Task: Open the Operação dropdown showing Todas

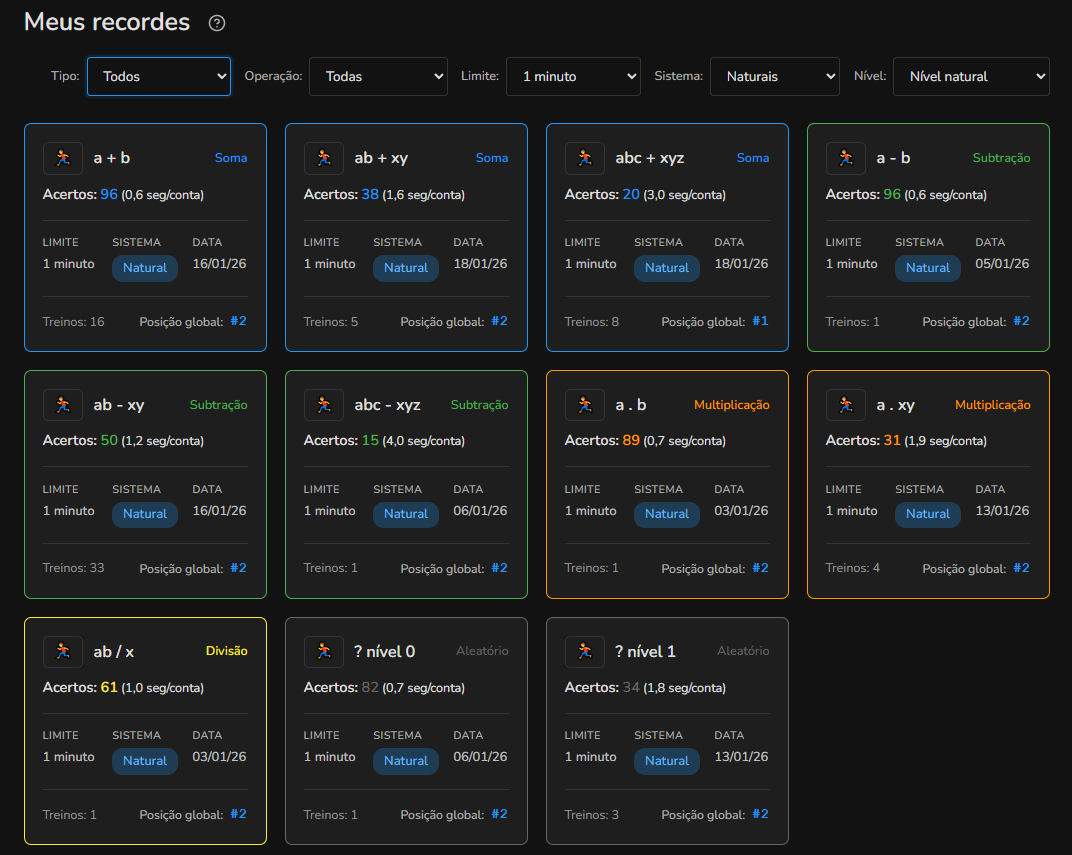Action: 378,76
